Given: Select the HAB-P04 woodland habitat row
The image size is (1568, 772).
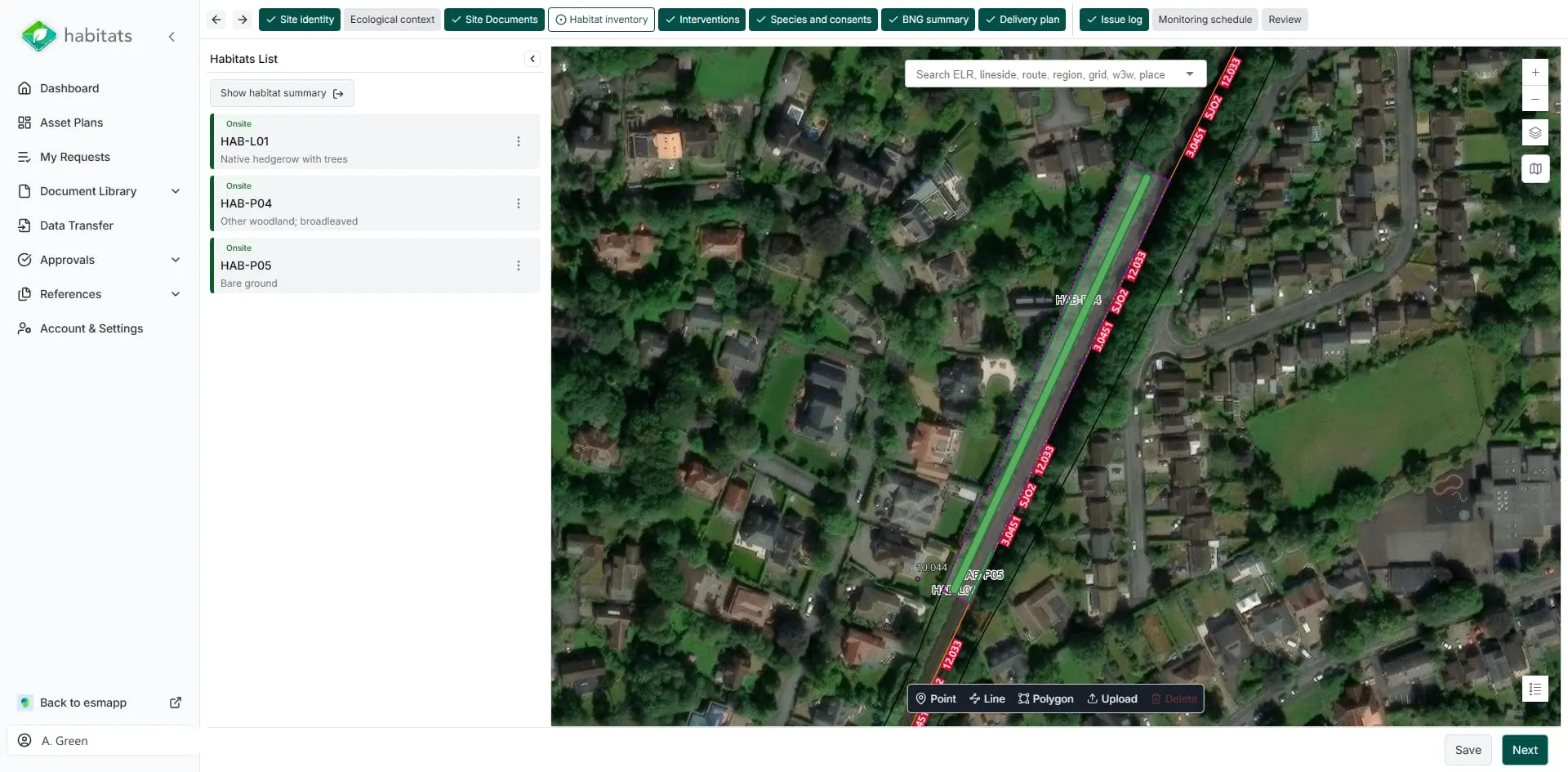Looking at the screenshot, I should pos(375,203).
